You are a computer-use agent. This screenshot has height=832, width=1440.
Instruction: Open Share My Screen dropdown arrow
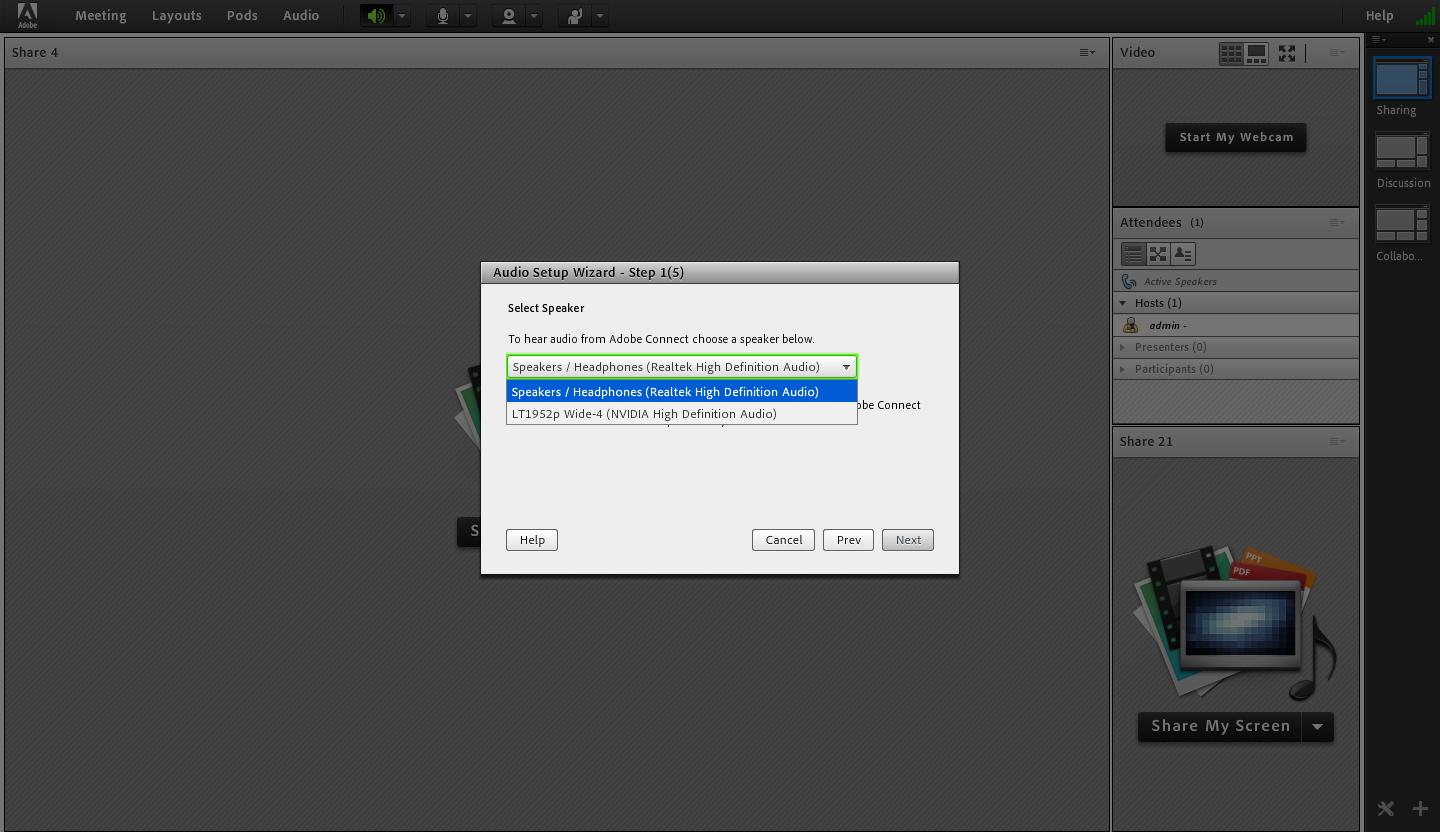(x=1317, y=727)
